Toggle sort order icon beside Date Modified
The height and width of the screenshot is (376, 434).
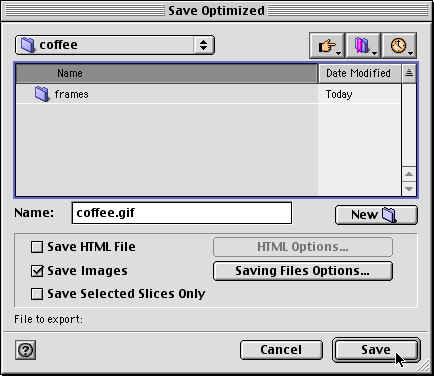(409, 73)
